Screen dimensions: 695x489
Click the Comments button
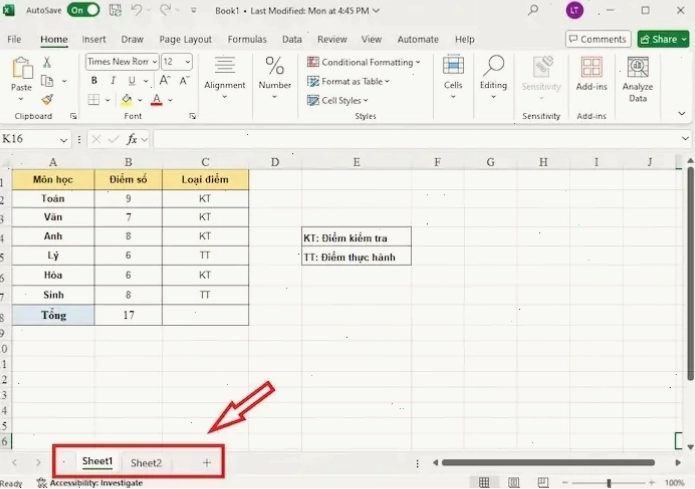[598, 39]
